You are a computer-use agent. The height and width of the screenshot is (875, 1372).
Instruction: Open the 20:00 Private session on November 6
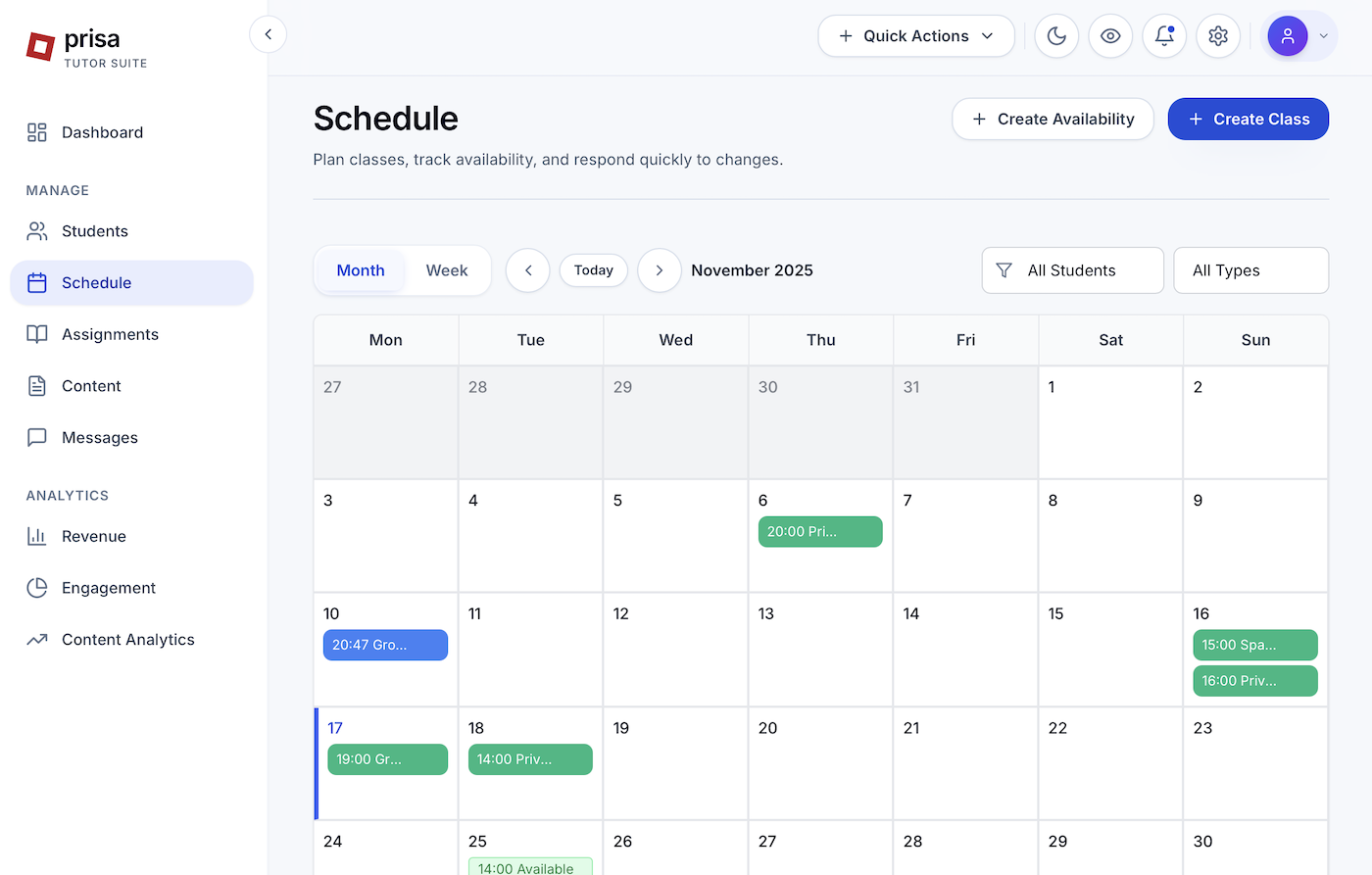[x=820, y=531]
